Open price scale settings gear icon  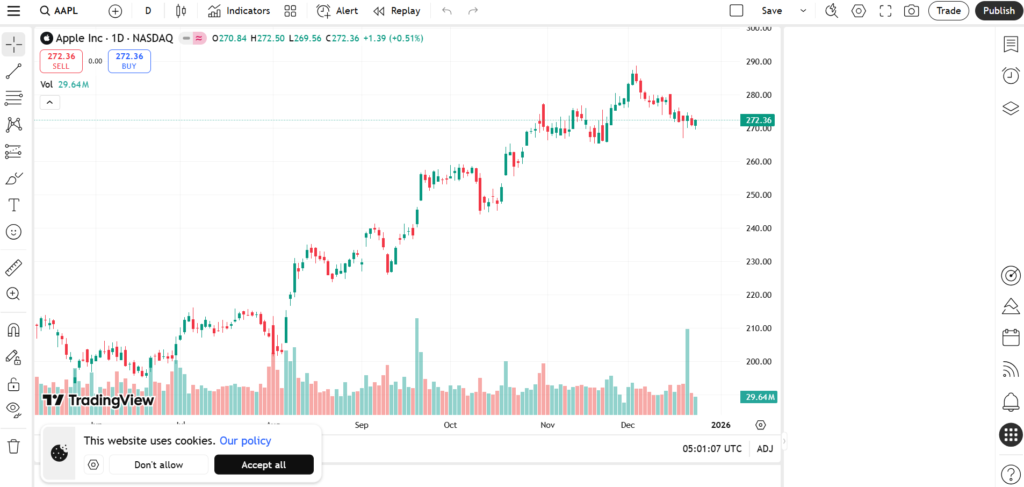tap(760, 425)
